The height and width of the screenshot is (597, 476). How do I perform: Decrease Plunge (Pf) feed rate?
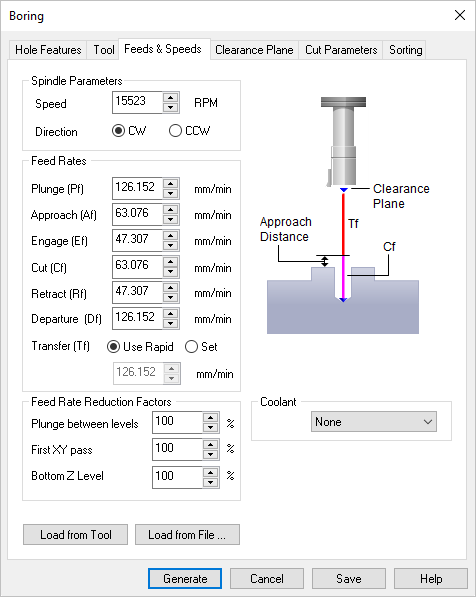click(x=171, y=193)
